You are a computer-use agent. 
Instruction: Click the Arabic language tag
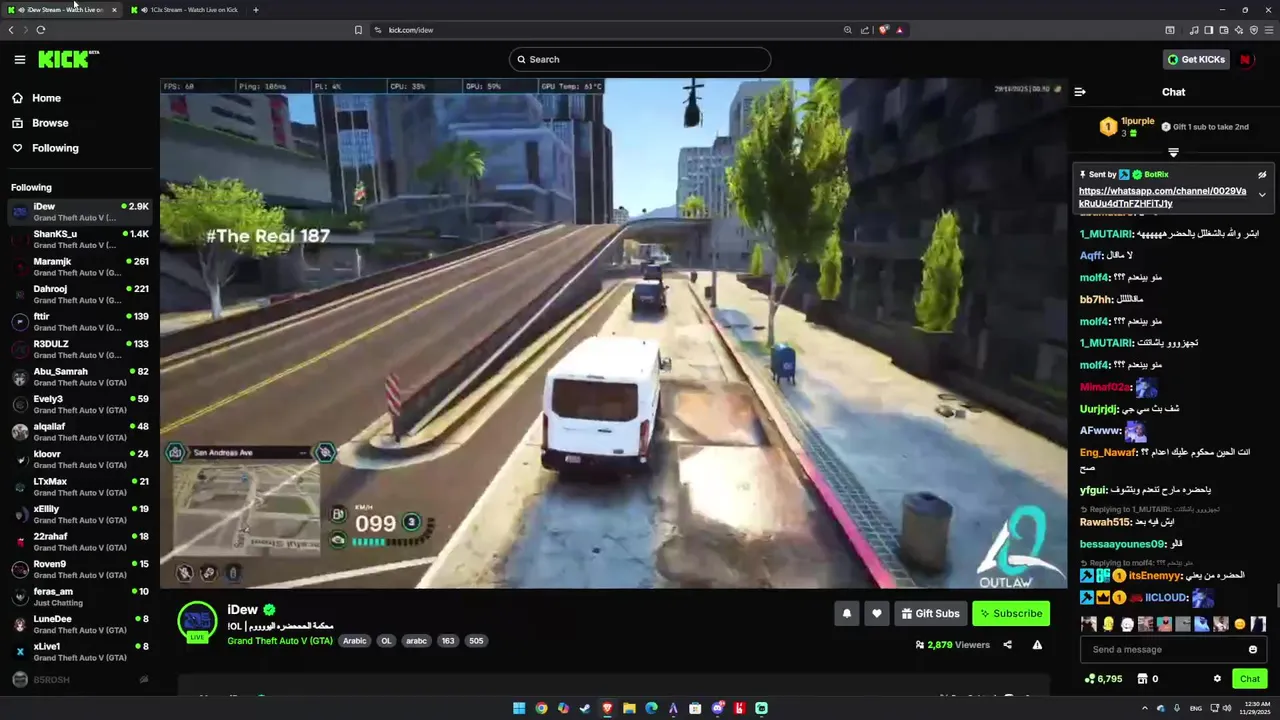click(x=355, y=641)
